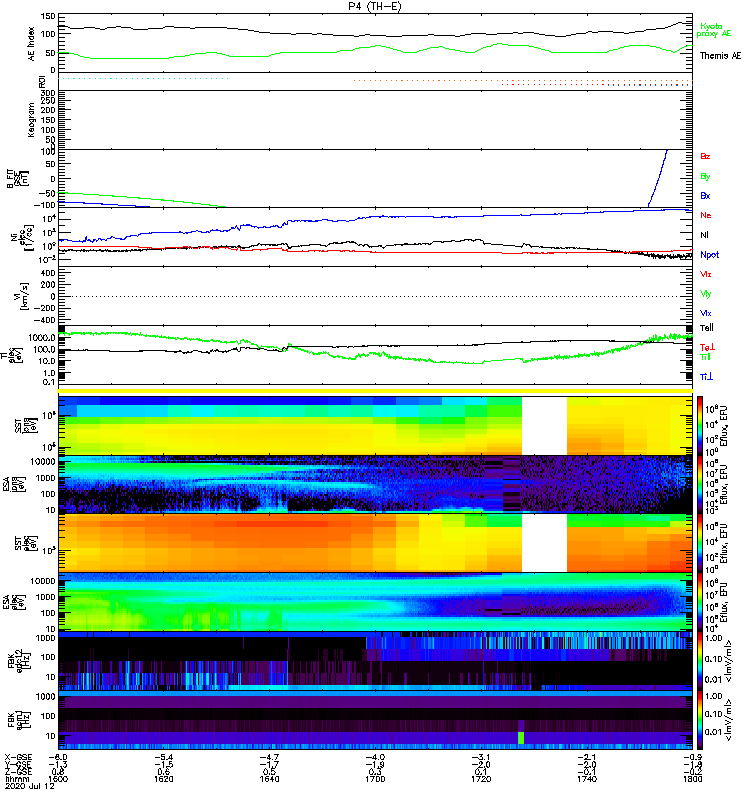Click the -4.7 X-GSE position value
This screenshot has height=800, width=750.
tap(269, 757)
